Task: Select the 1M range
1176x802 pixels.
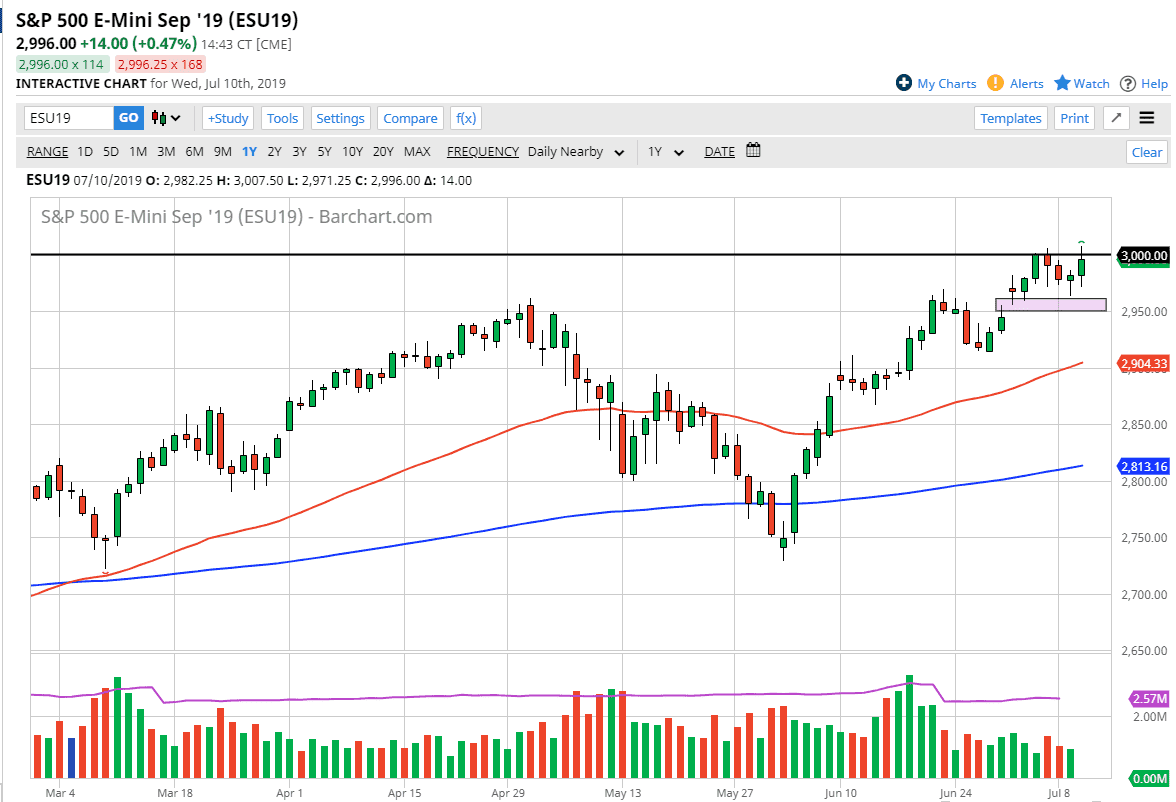Action: (x=138, y=152)
